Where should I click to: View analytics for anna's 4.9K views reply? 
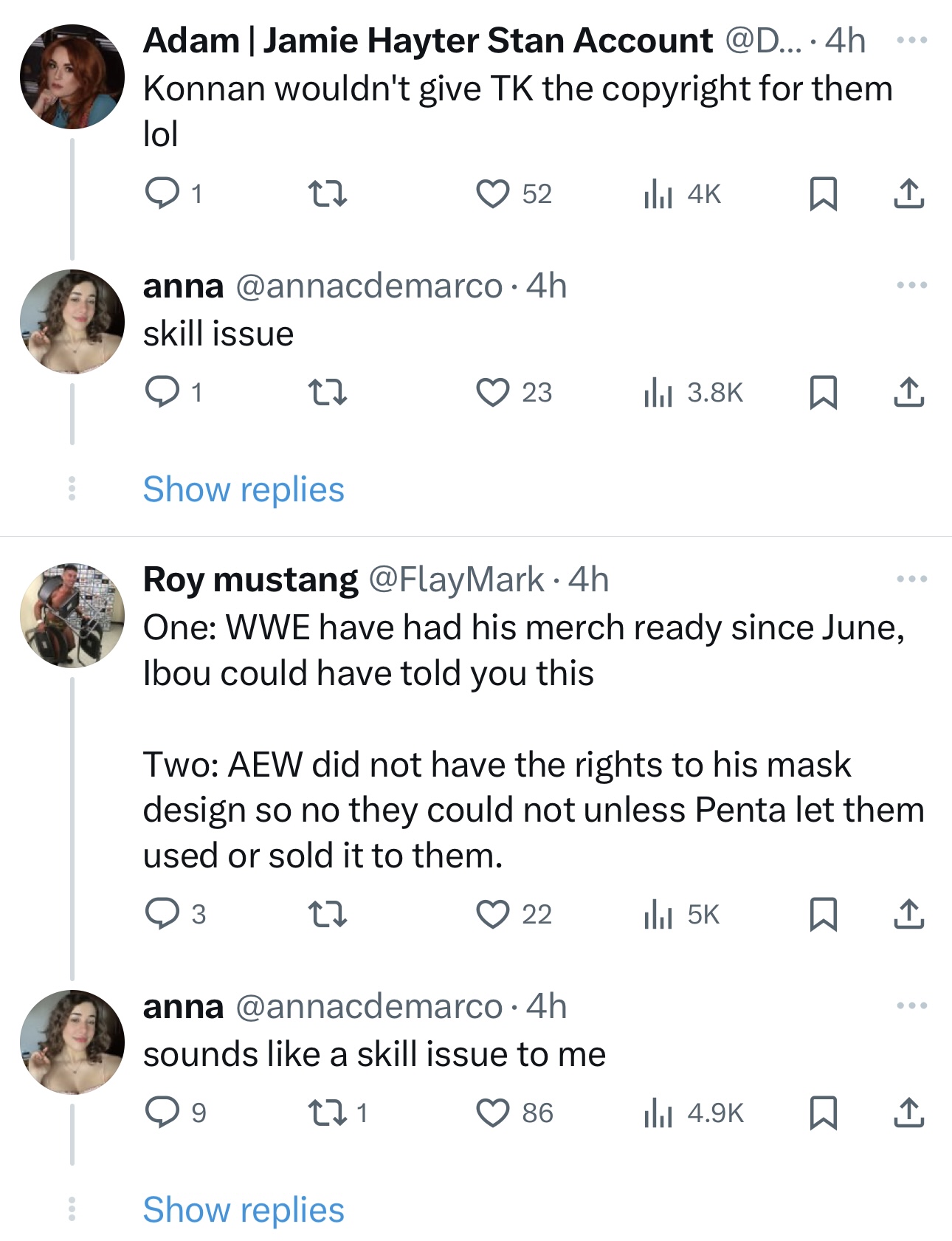click(657, 1113)
